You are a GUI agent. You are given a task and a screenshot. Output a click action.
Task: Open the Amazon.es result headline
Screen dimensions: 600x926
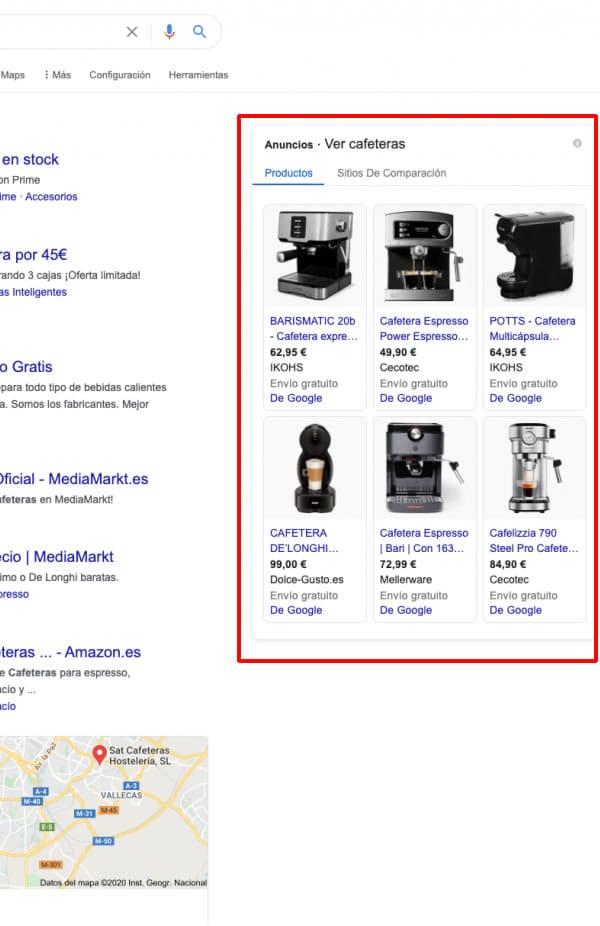pos(70,653)
